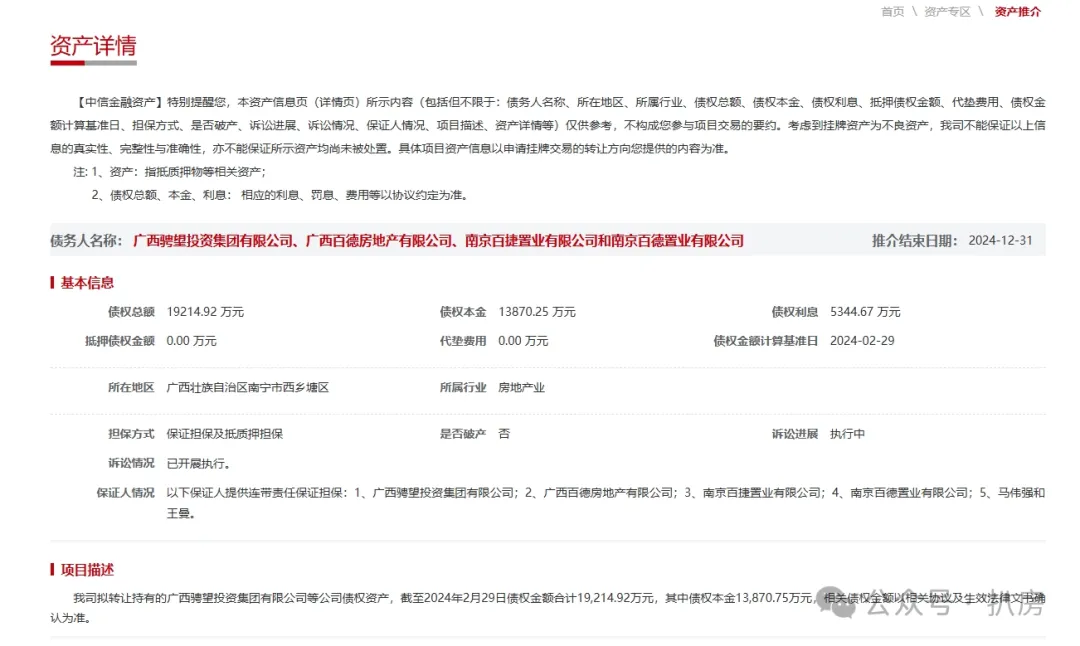This screenshot has width=1080, height=646.
Task: Click the industry value 房地产业
Action: 521,388
